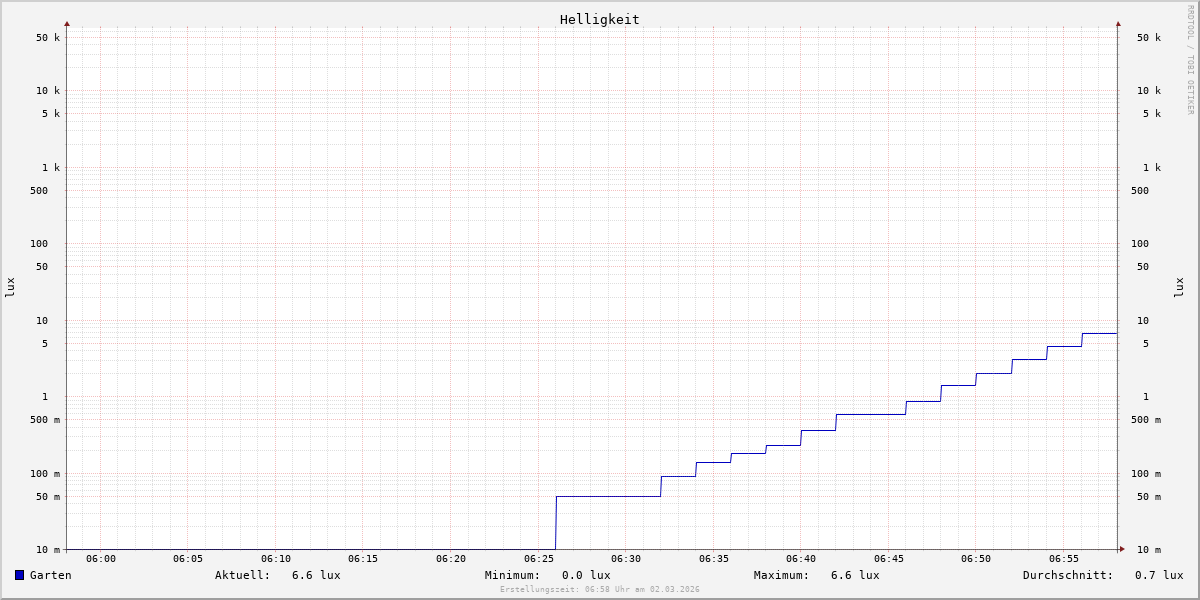Click the Durchschnitt 0.7 lux value

(x=1158, y=575)
